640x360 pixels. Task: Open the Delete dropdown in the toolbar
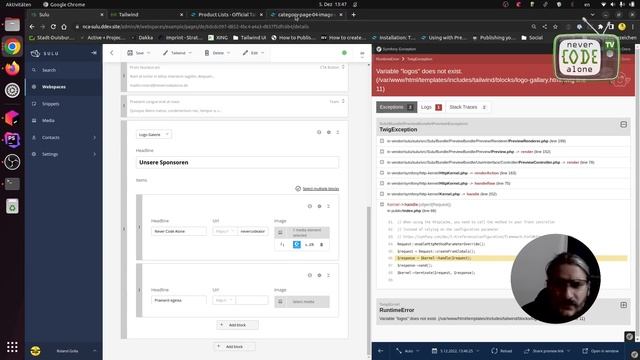click(218, 53)
